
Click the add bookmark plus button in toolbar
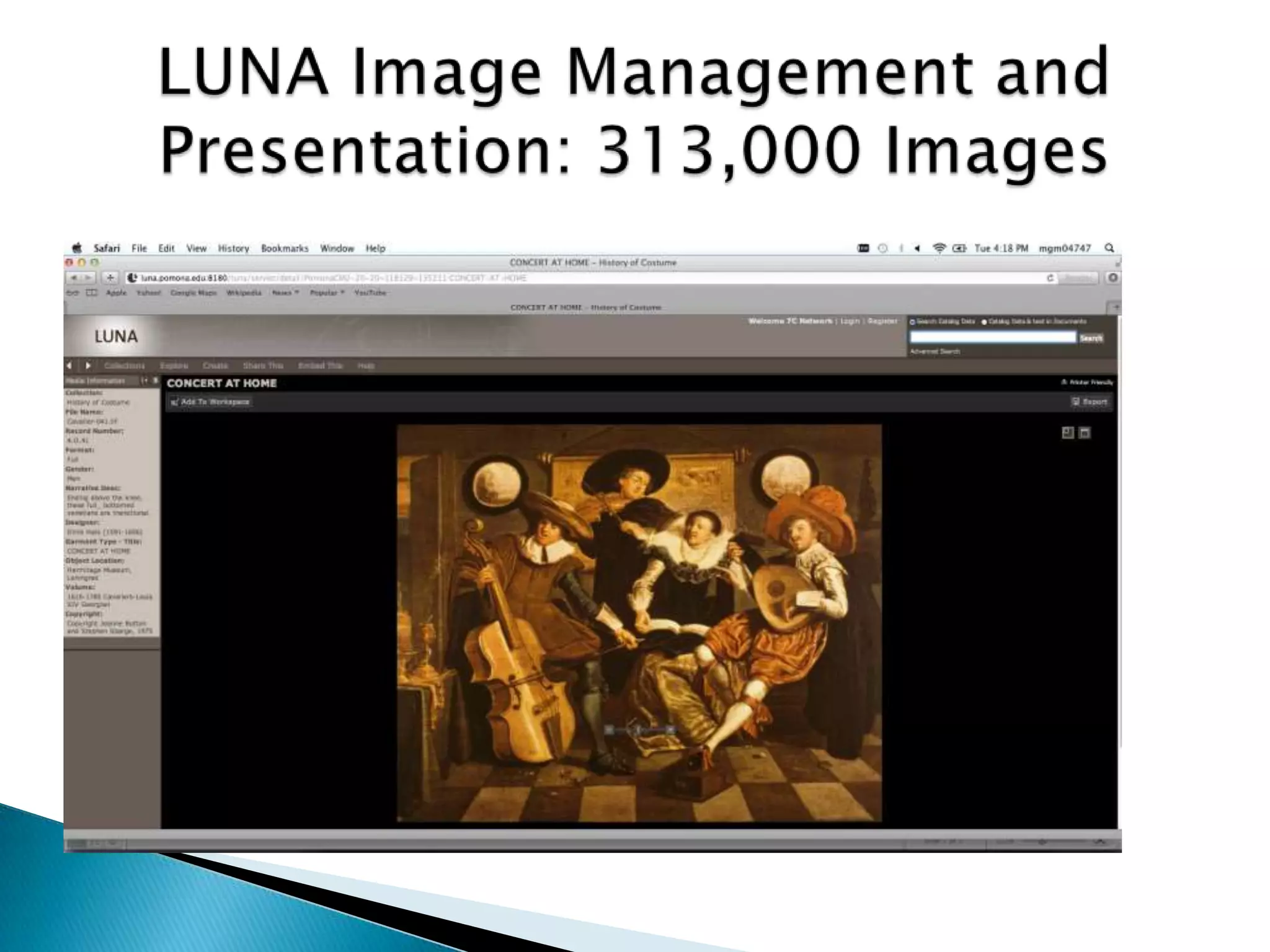(110, 278)
